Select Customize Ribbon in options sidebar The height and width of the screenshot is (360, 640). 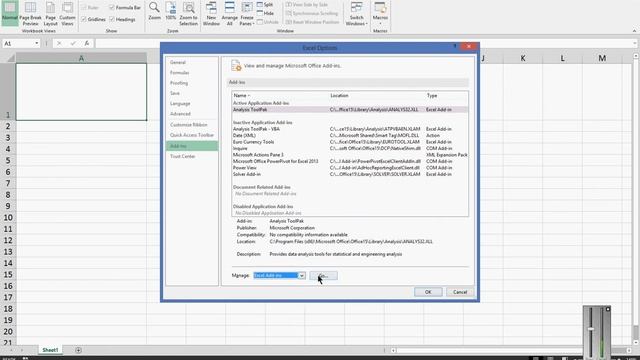coord(192,124)
